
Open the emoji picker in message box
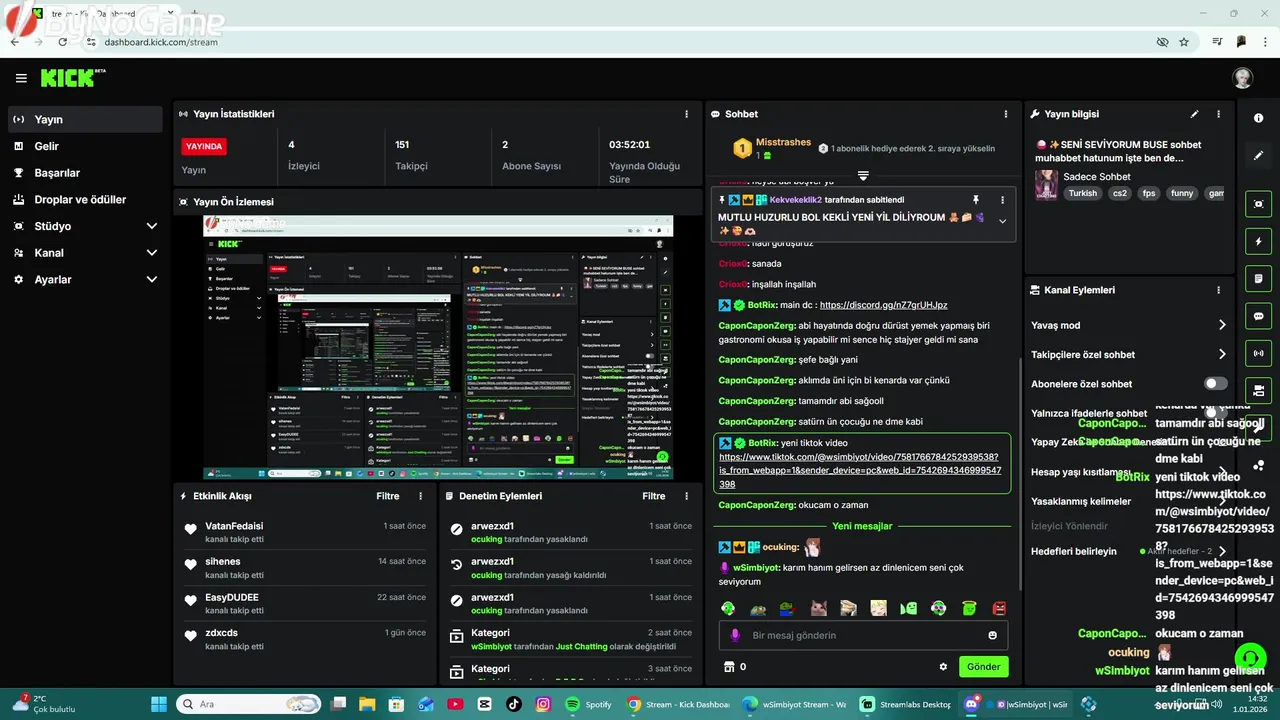[x=992, y=635]
